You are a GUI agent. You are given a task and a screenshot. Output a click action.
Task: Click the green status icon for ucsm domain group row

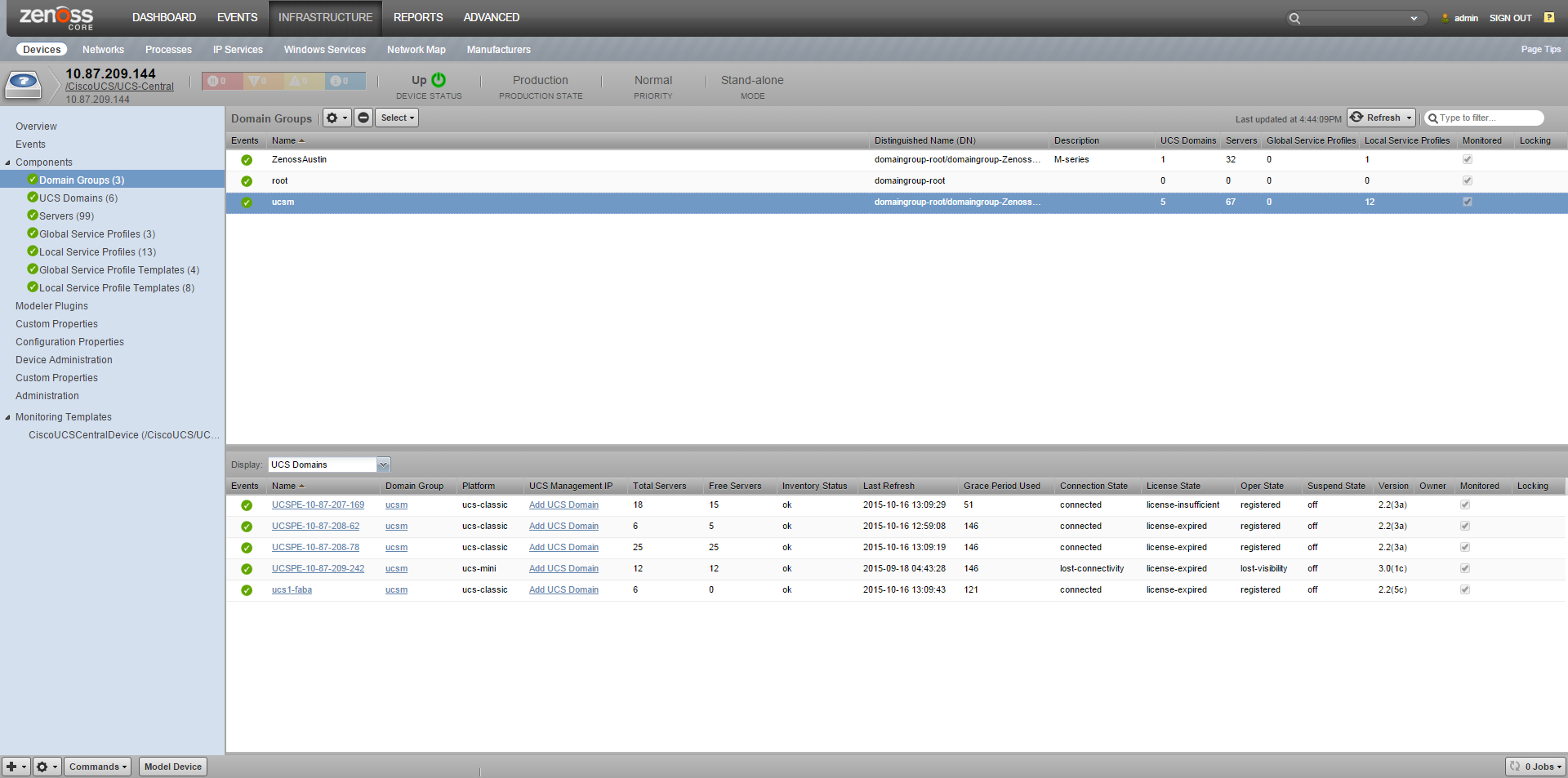(x=247, y=202)
